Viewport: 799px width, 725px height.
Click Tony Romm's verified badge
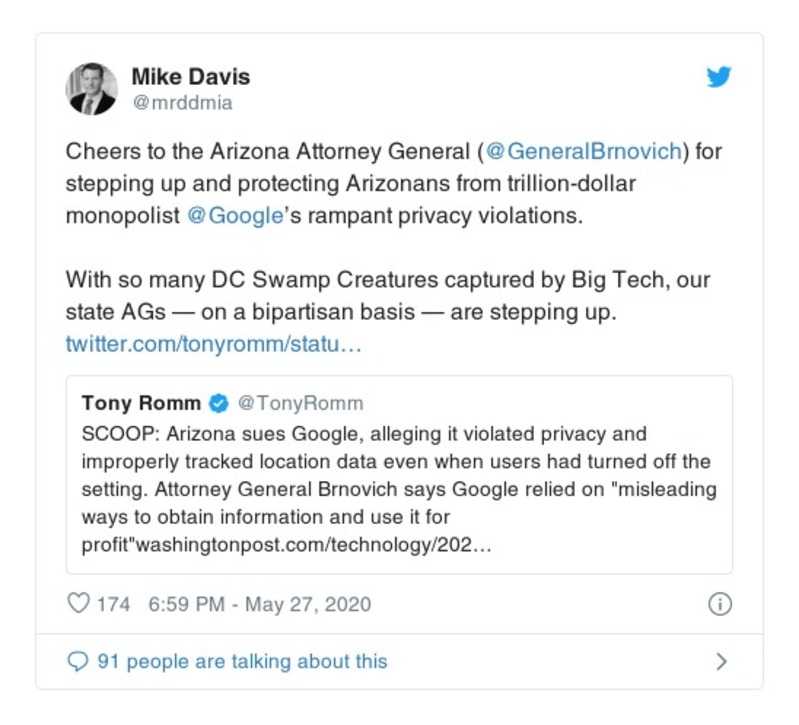click(x=218, y=403)
